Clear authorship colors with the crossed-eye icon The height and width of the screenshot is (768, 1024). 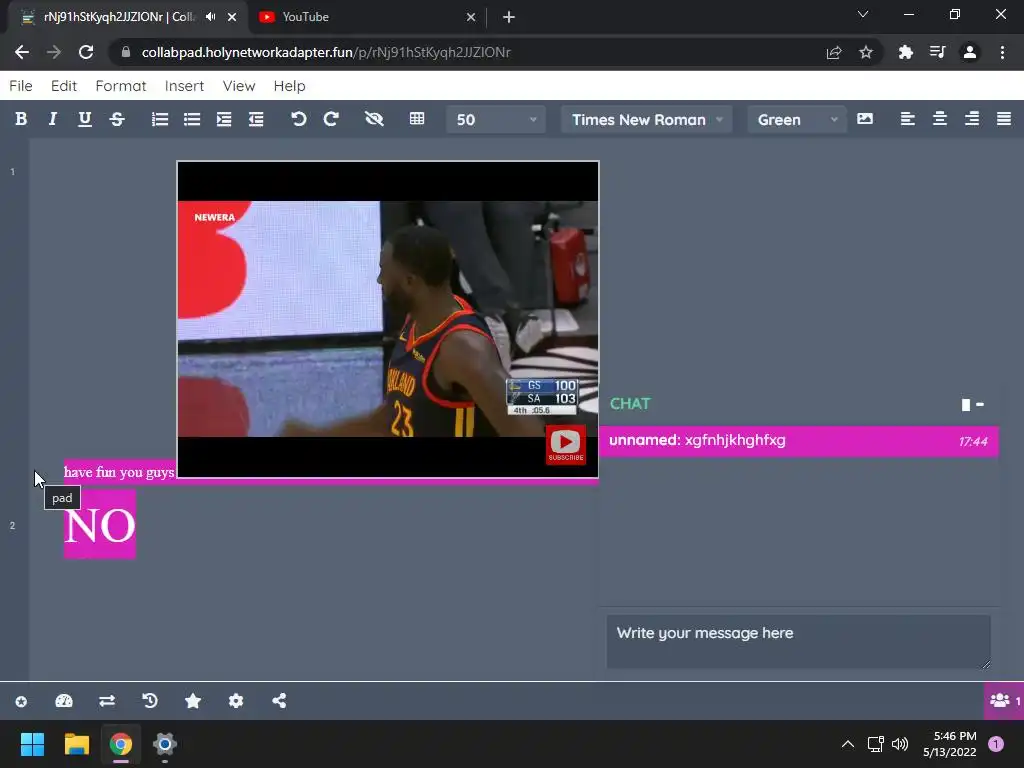[374, 119]
